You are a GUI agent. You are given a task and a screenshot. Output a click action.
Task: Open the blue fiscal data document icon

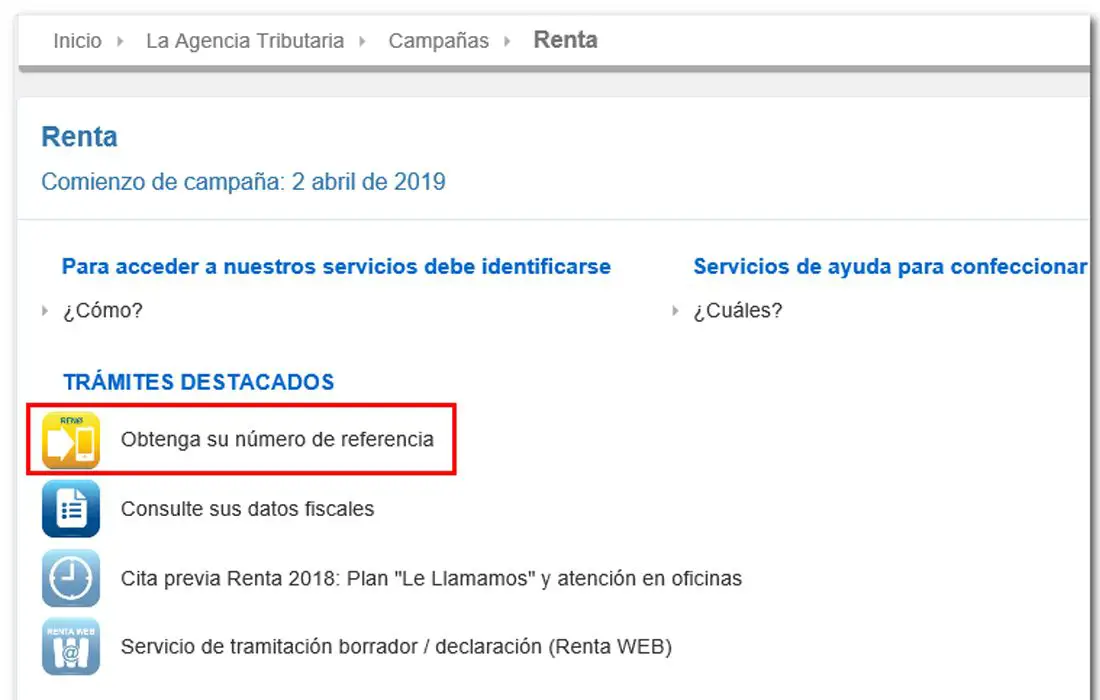click(71, 509)
